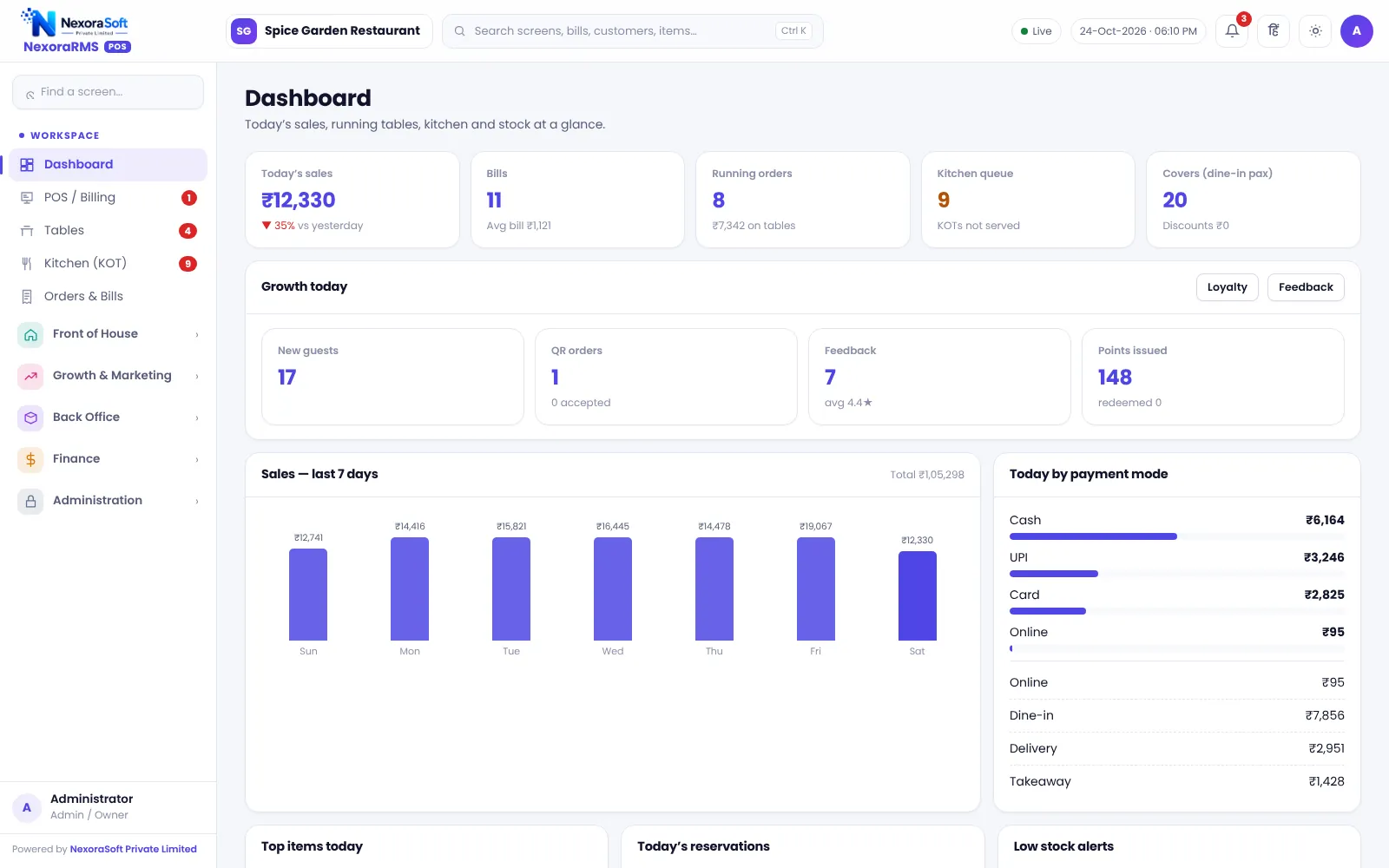
Task: Click the Back Office box icon
Action: coord(30,418)
